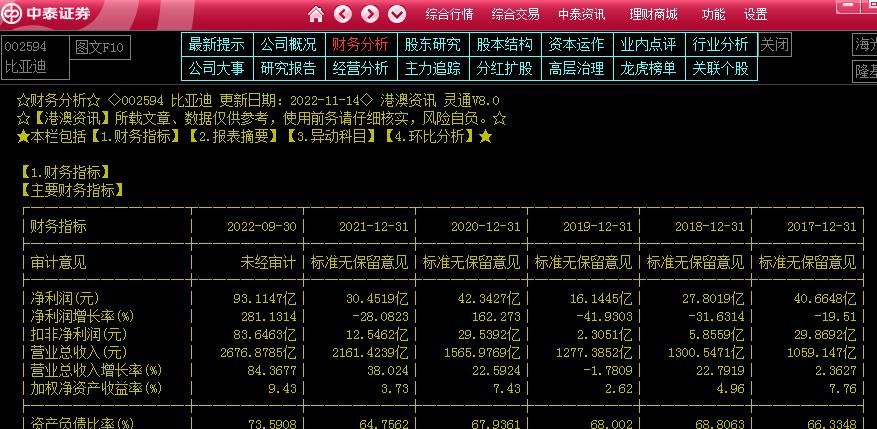The height and width of the screenshot is (429, 877).
Task: Jump to section 【3.异动科目】 link
Action: [333, 136]
